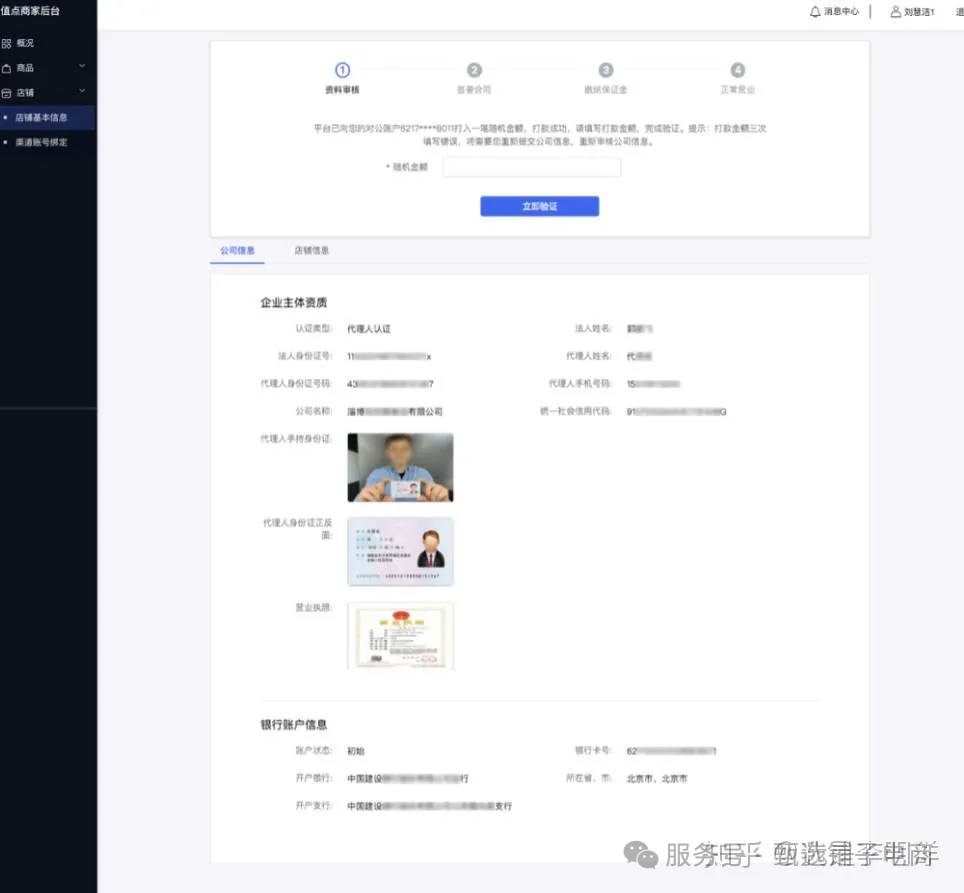Click the 店铺 store icon in sidebar

(7, 93)
